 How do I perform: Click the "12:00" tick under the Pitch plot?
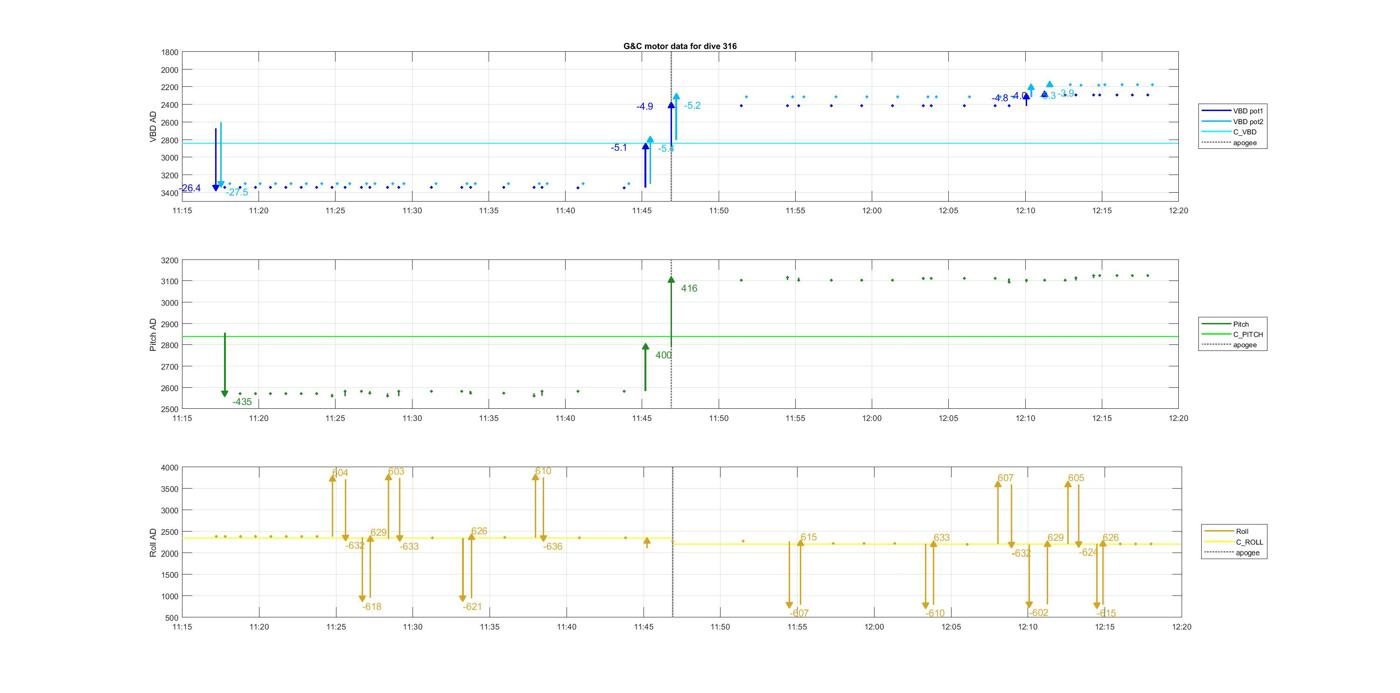[872, 419]
